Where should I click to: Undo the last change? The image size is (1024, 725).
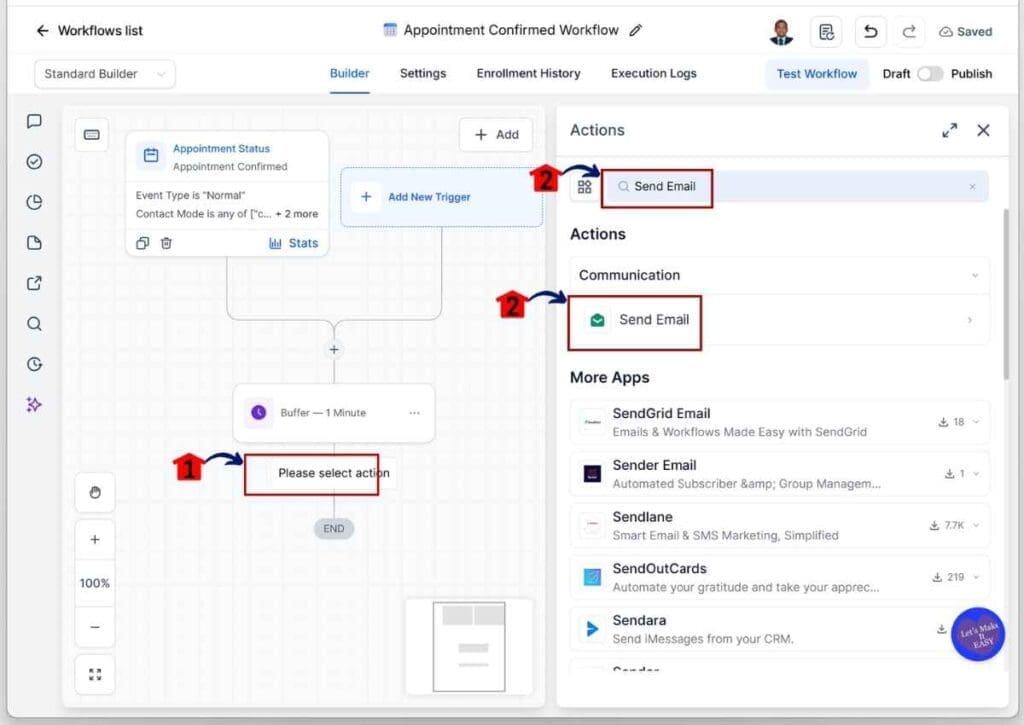point(871,31)
